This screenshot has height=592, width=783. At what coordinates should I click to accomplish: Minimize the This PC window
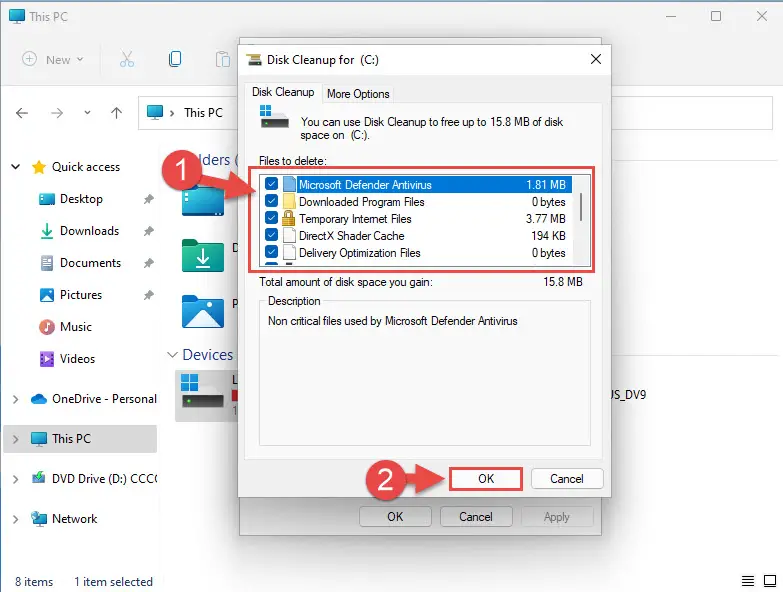click(671, 16)
